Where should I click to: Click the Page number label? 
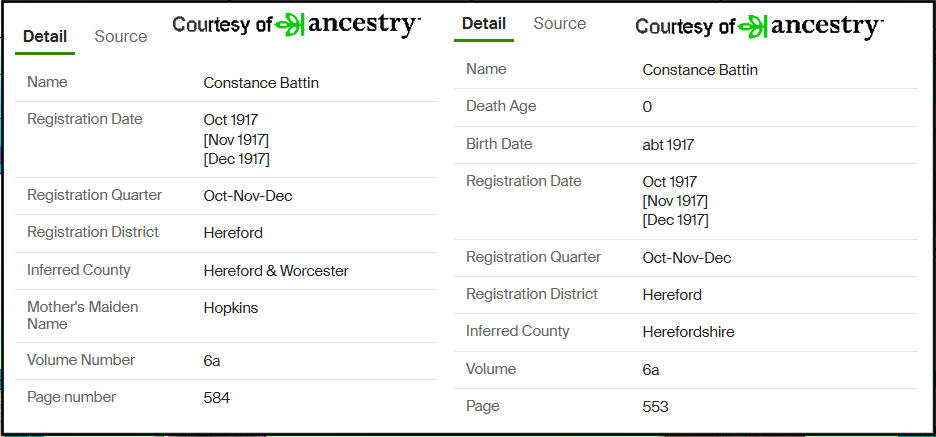point(72,397)
